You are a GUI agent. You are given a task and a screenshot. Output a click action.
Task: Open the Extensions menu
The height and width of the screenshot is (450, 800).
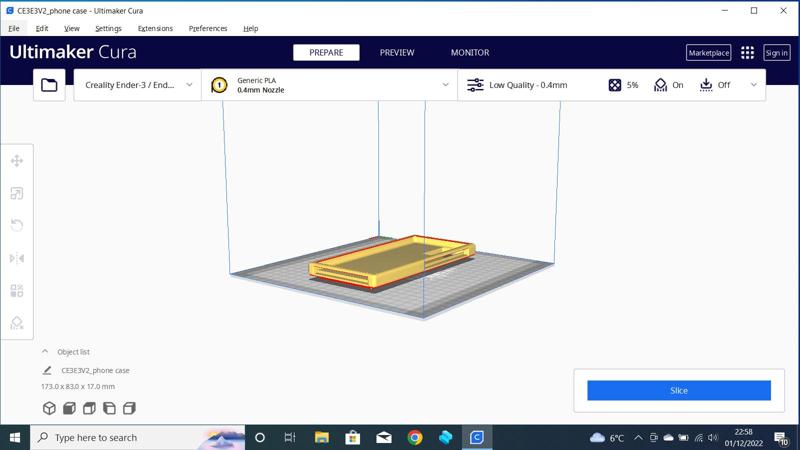click(155, 29)
